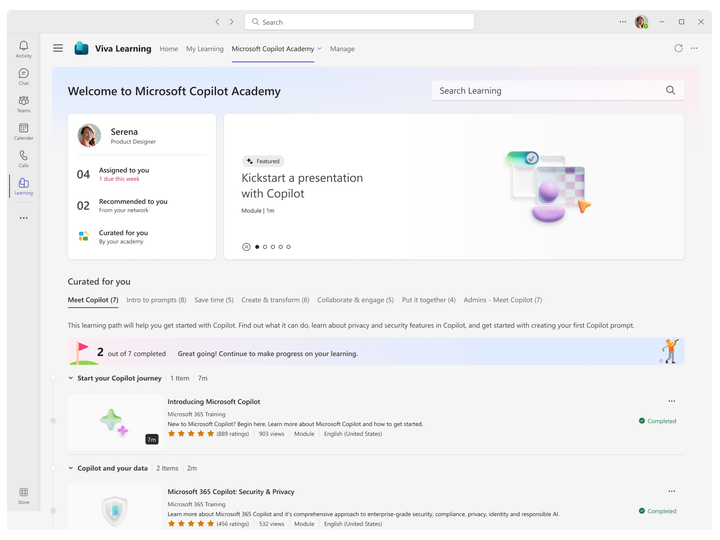
Task: Go to Teams in the sidebar
Action: [23, 104]
